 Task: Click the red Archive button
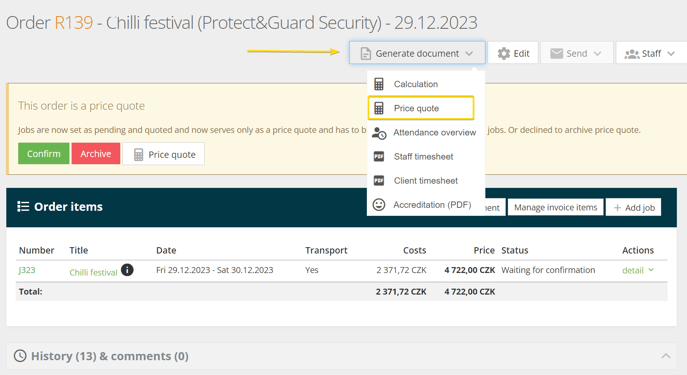point(96,154)
